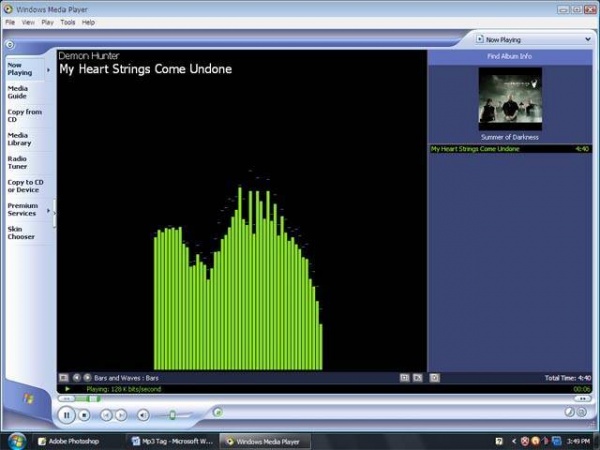This screenshot has height=450, width=600.
Task: Click the fast forward button on seek bar
Action: pos(582,399)
